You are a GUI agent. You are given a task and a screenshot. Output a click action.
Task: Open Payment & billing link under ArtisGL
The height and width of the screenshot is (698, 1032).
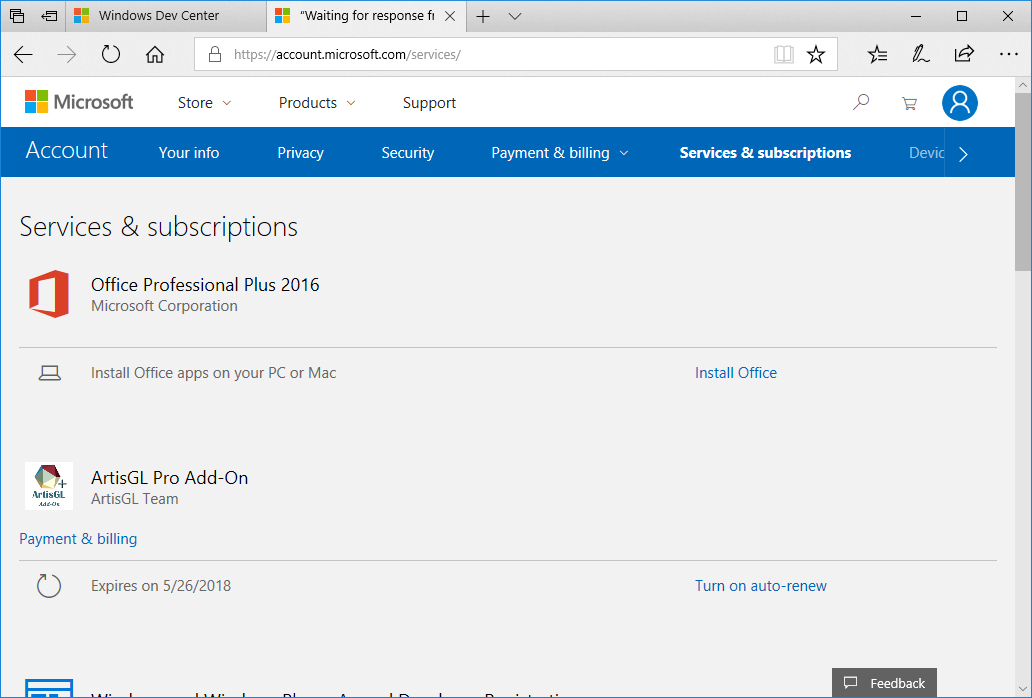point(78,539)
